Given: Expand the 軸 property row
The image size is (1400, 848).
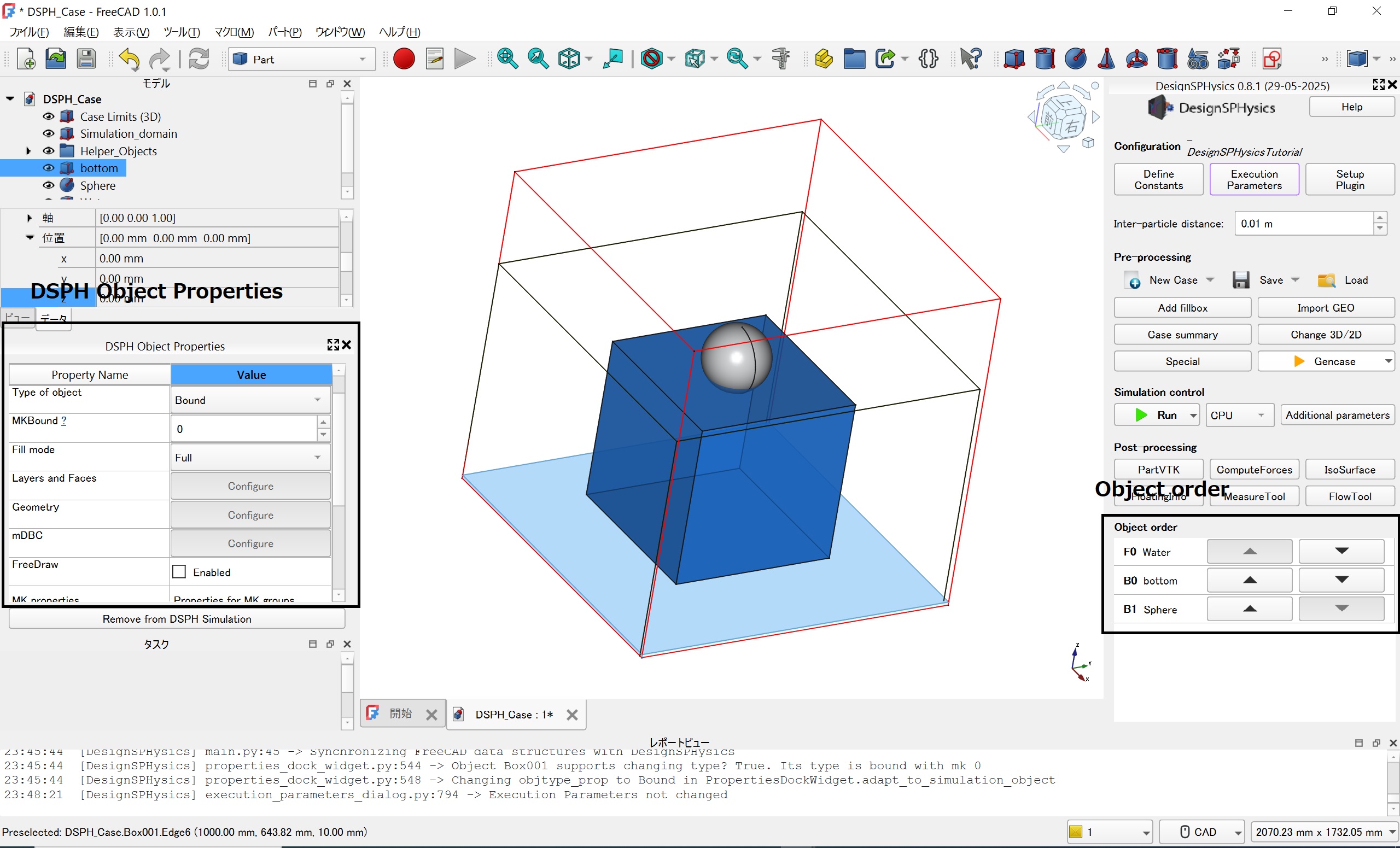Looking at the screenshot, I should [29, 218].
